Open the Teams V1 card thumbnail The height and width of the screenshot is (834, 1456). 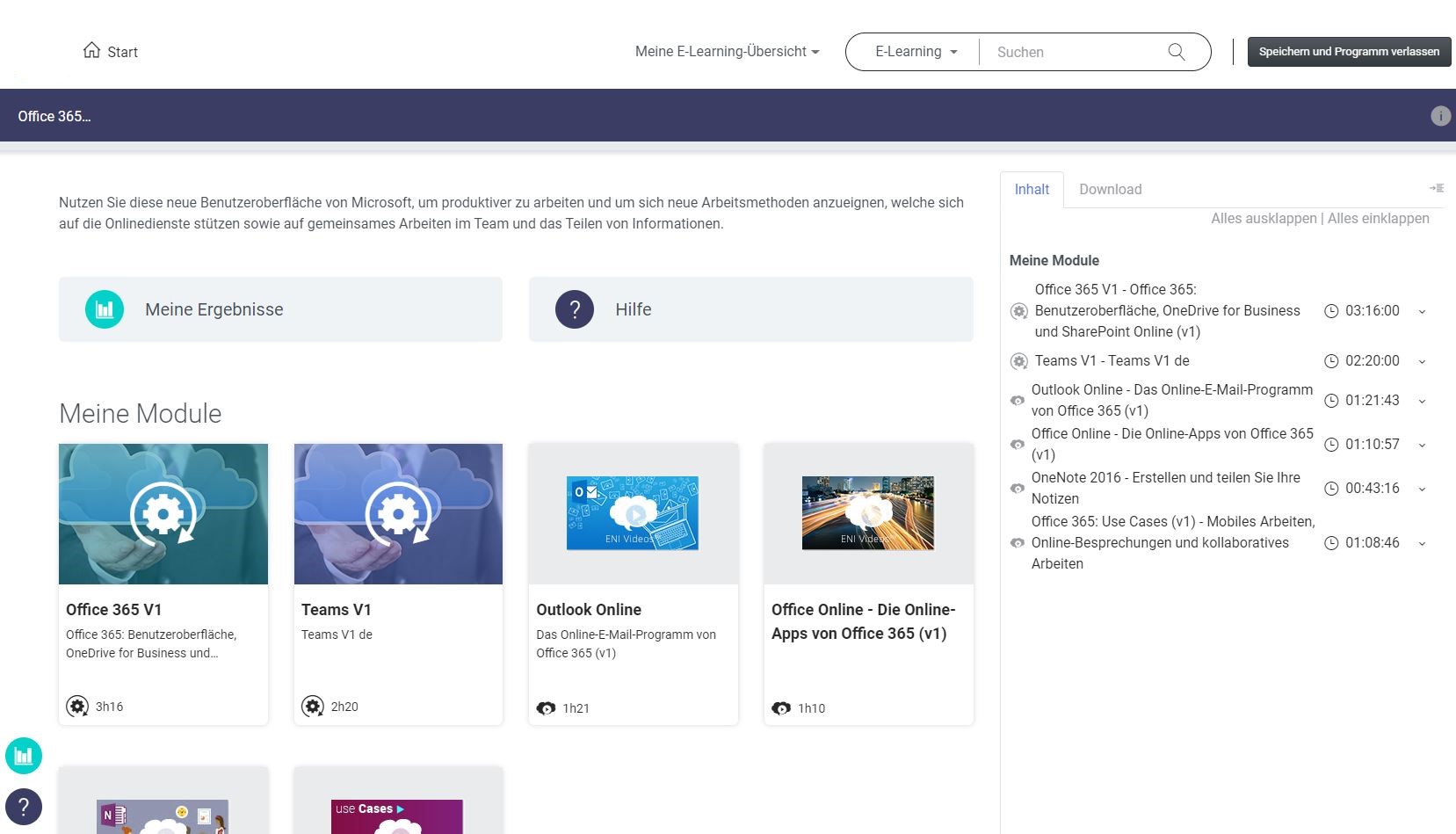(398, 514)
